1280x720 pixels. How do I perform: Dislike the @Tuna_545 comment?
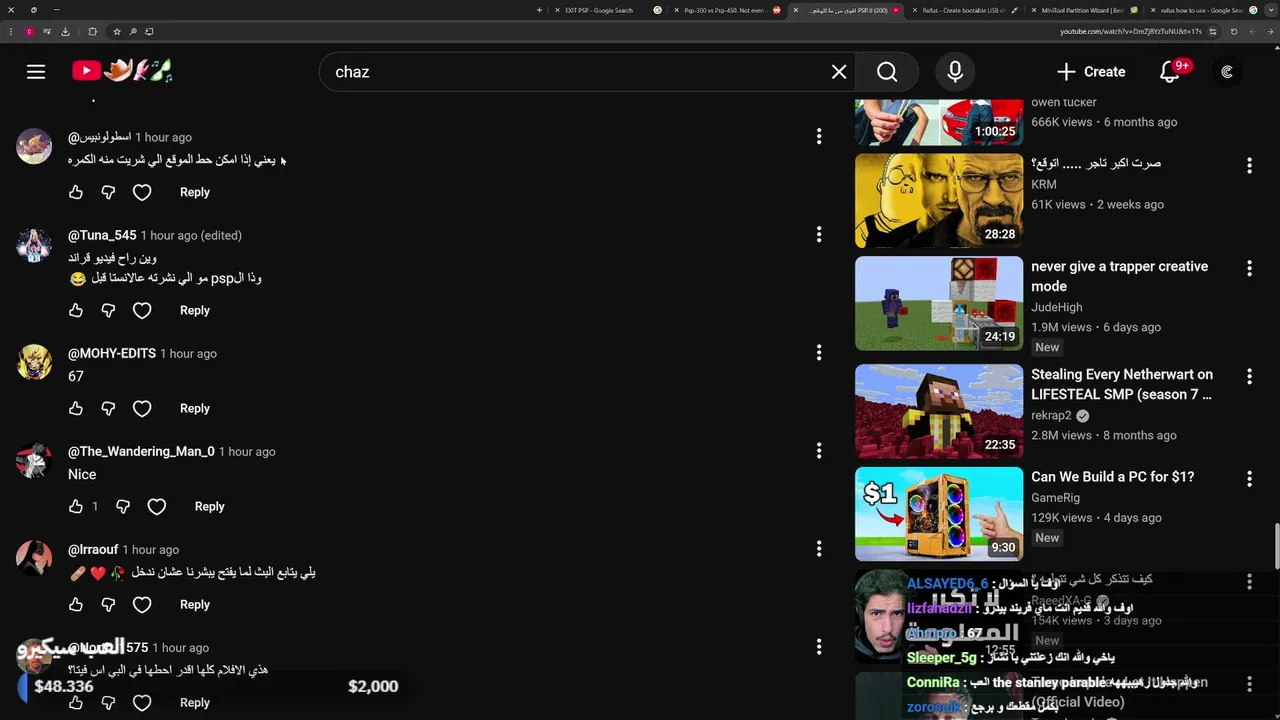pos(108,310)
